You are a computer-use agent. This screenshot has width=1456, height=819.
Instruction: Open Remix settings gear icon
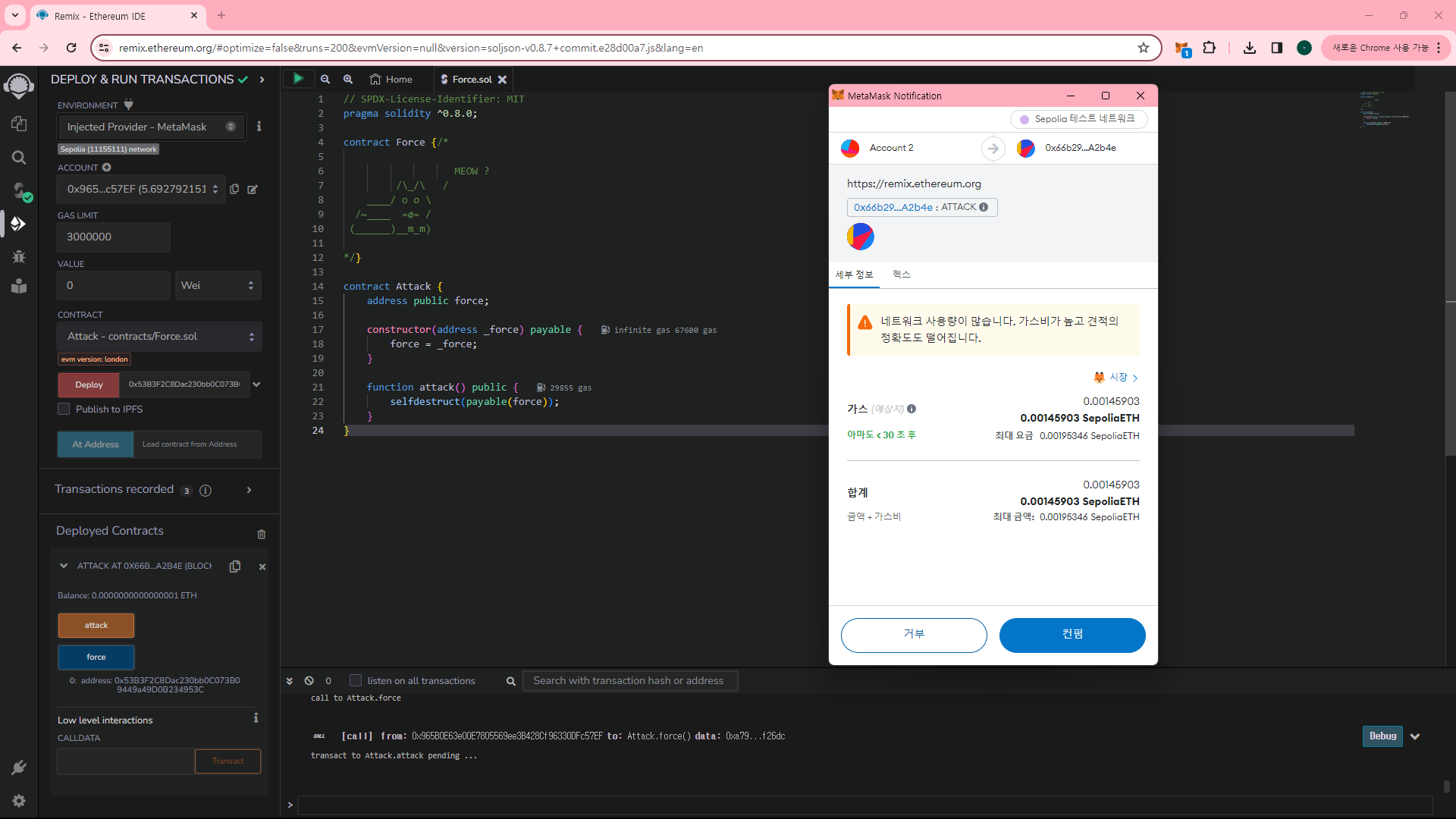[19, 801]
